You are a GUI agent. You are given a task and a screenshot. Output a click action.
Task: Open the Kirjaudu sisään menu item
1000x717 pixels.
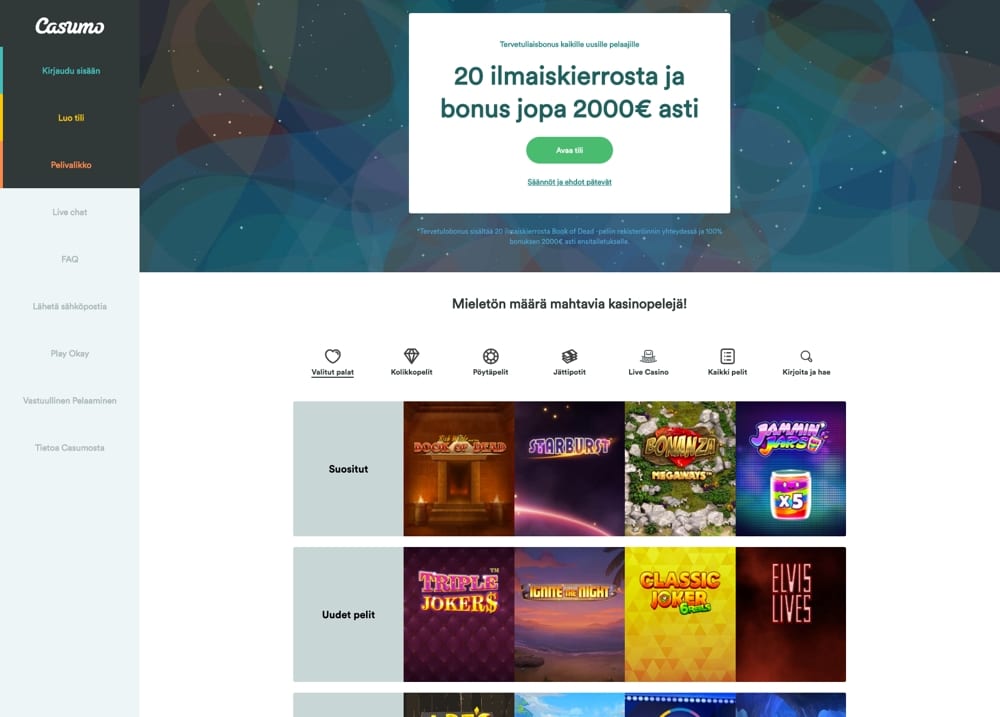point(71,71)
